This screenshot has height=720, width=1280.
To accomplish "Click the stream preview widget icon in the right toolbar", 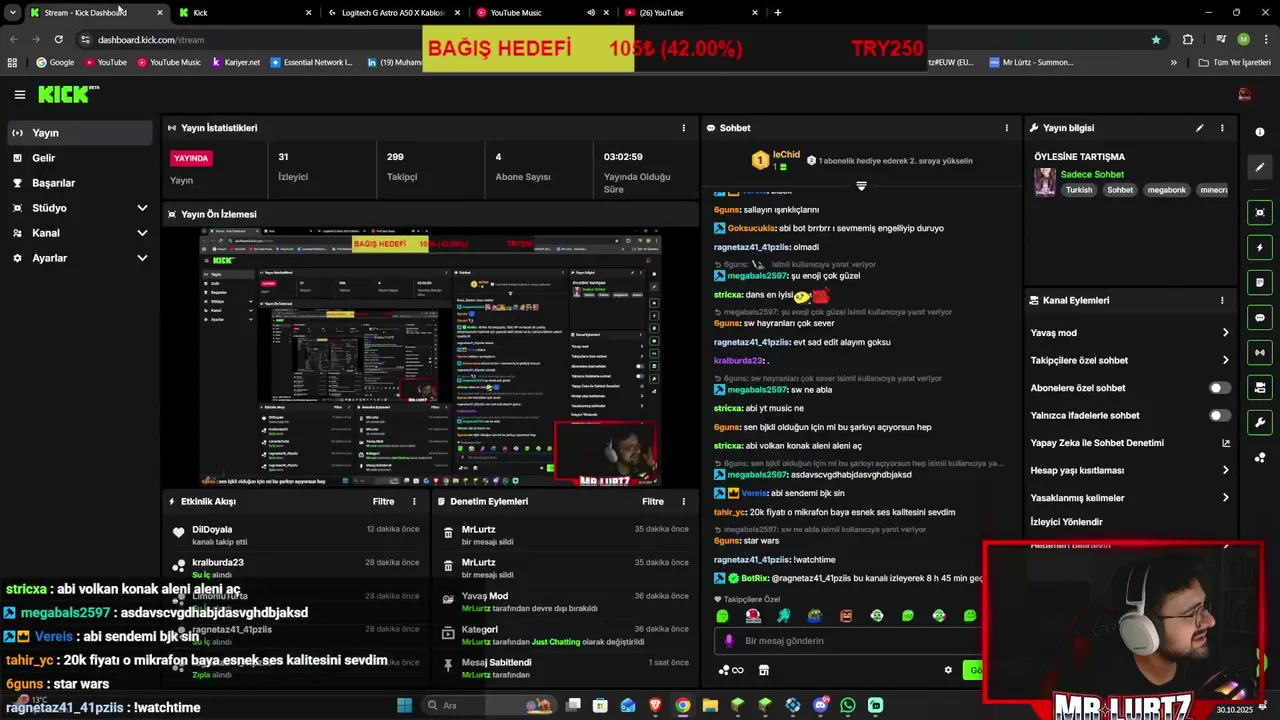I will (1260, 212).
